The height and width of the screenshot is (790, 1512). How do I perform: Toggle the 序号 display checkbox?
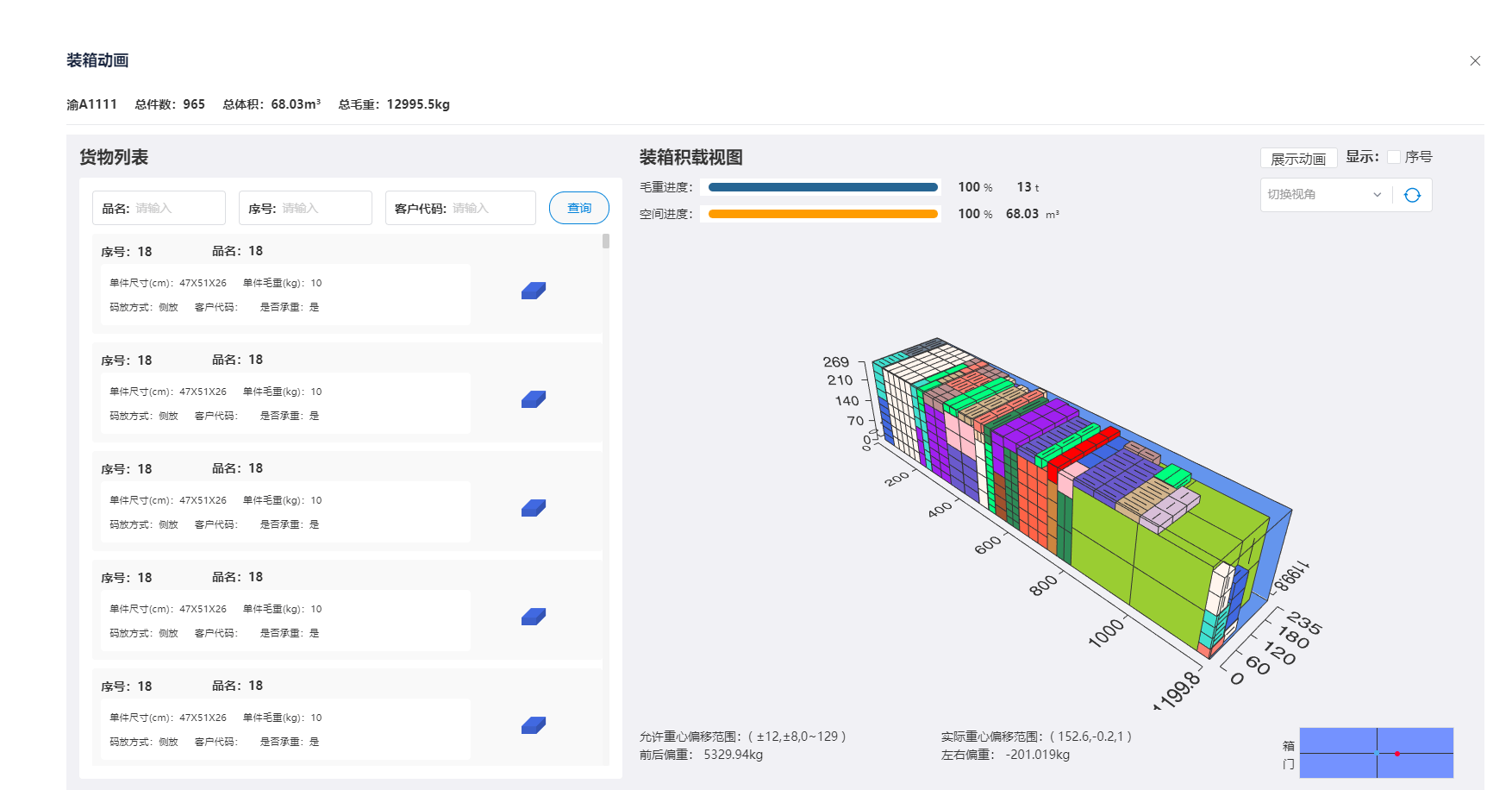[1394, 157]
